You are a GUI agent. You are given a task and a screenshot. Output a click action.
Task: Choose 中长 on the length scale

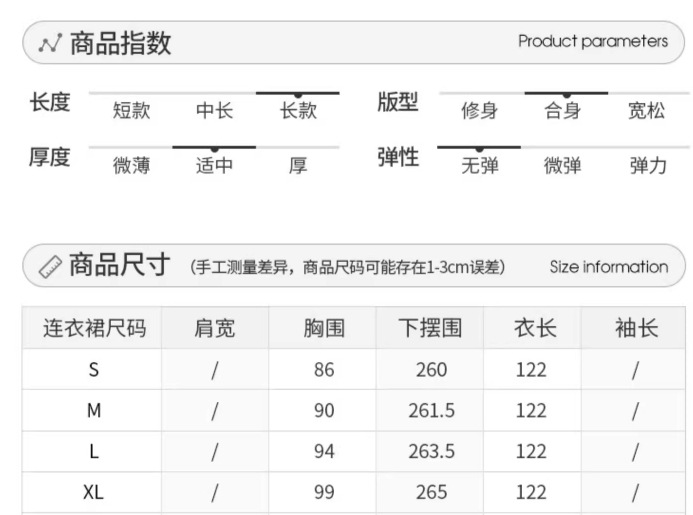point(214,110)
